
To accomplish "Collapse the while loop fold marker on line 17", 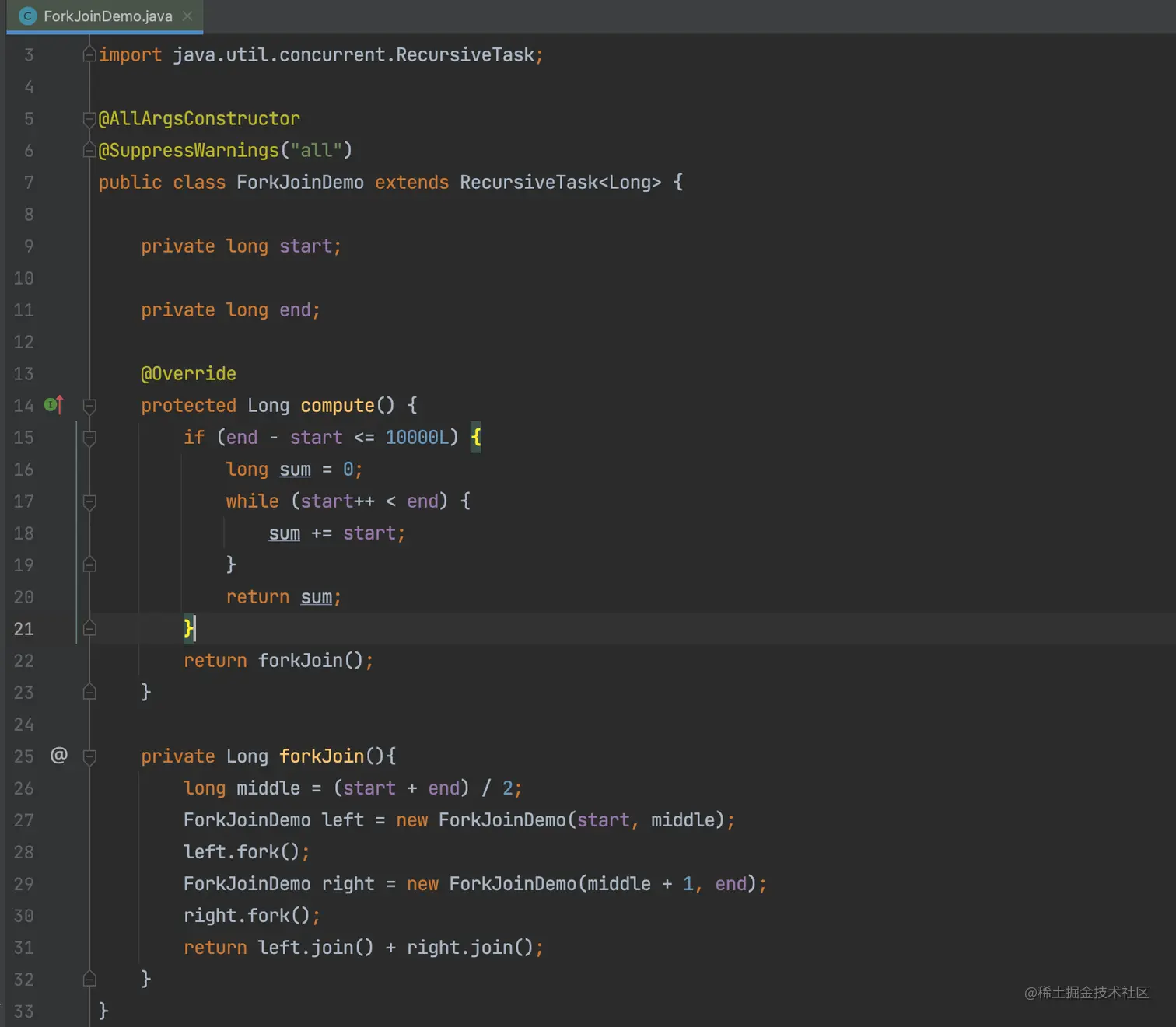I will [x=89, y=501].
